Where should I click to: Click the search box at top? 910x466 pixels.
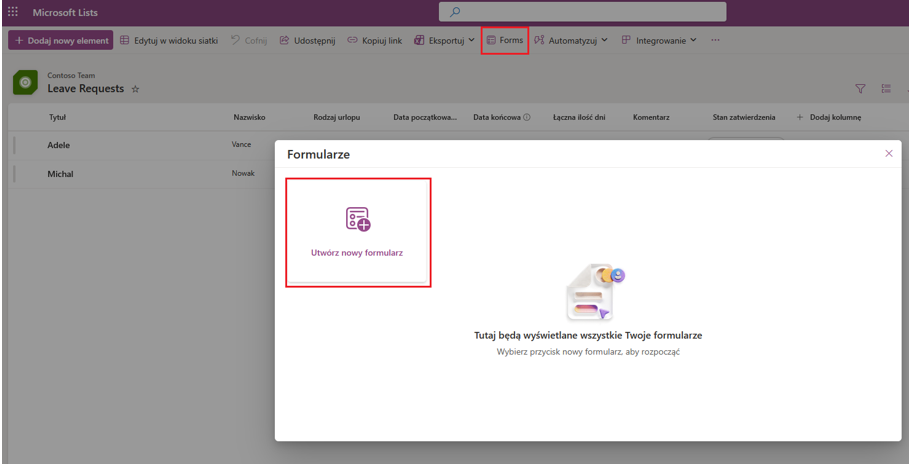(x=582, y=12)
